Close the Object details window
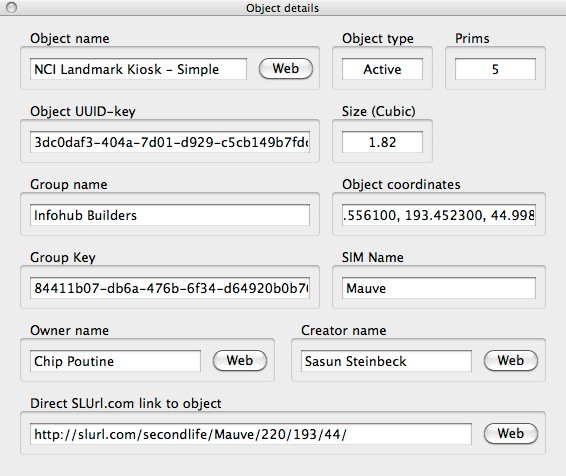Image resolution: width=566 pixels, height=476 pixels. (x=12, y=7)
